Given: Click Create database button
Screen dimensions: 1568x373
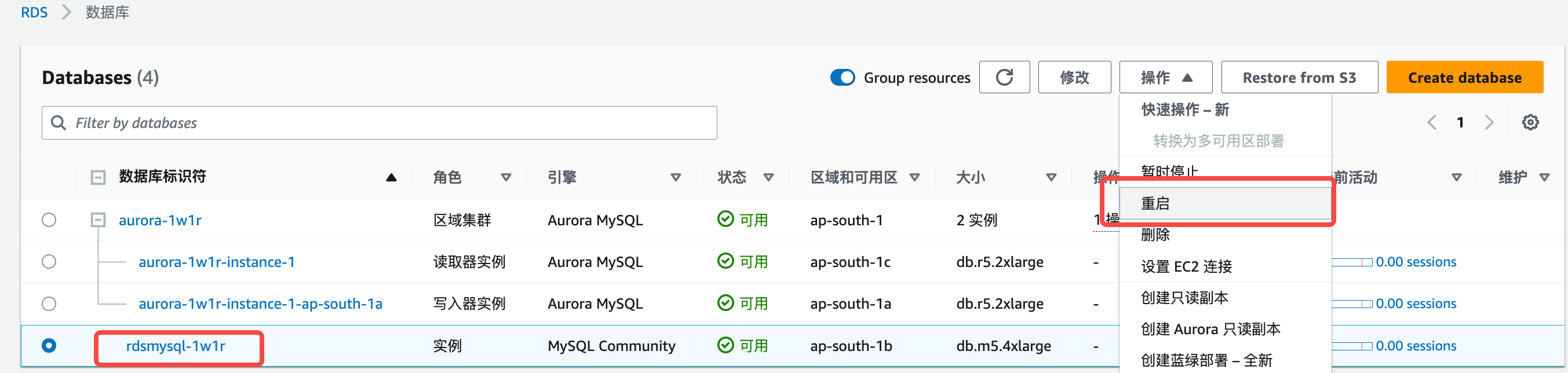Looking at the screenshot, I should click(1464, 77).
